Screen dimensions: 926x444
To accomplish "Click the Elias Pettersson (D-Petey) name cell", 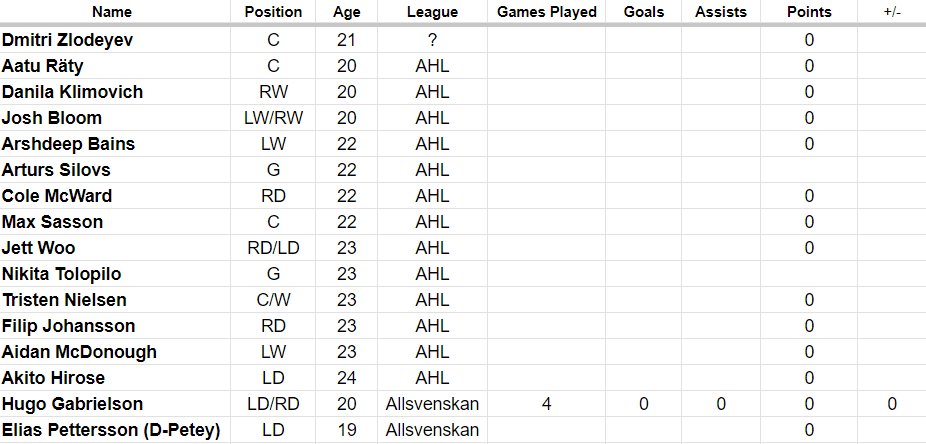I will (111, 430).
